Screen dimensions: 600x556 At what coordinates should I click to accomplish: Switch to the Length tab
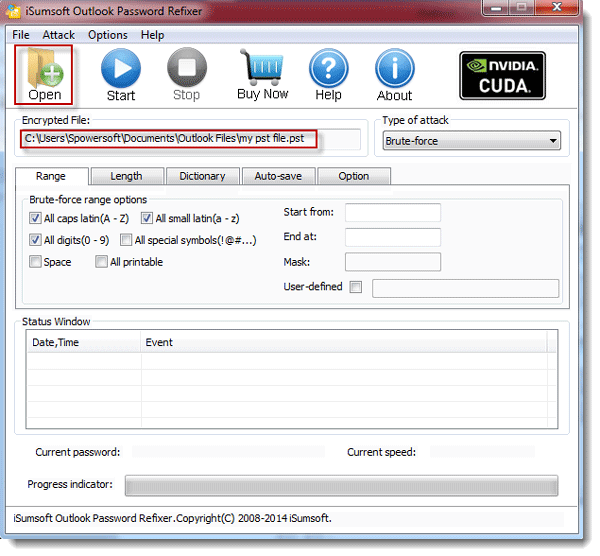(x=126, y=176)
